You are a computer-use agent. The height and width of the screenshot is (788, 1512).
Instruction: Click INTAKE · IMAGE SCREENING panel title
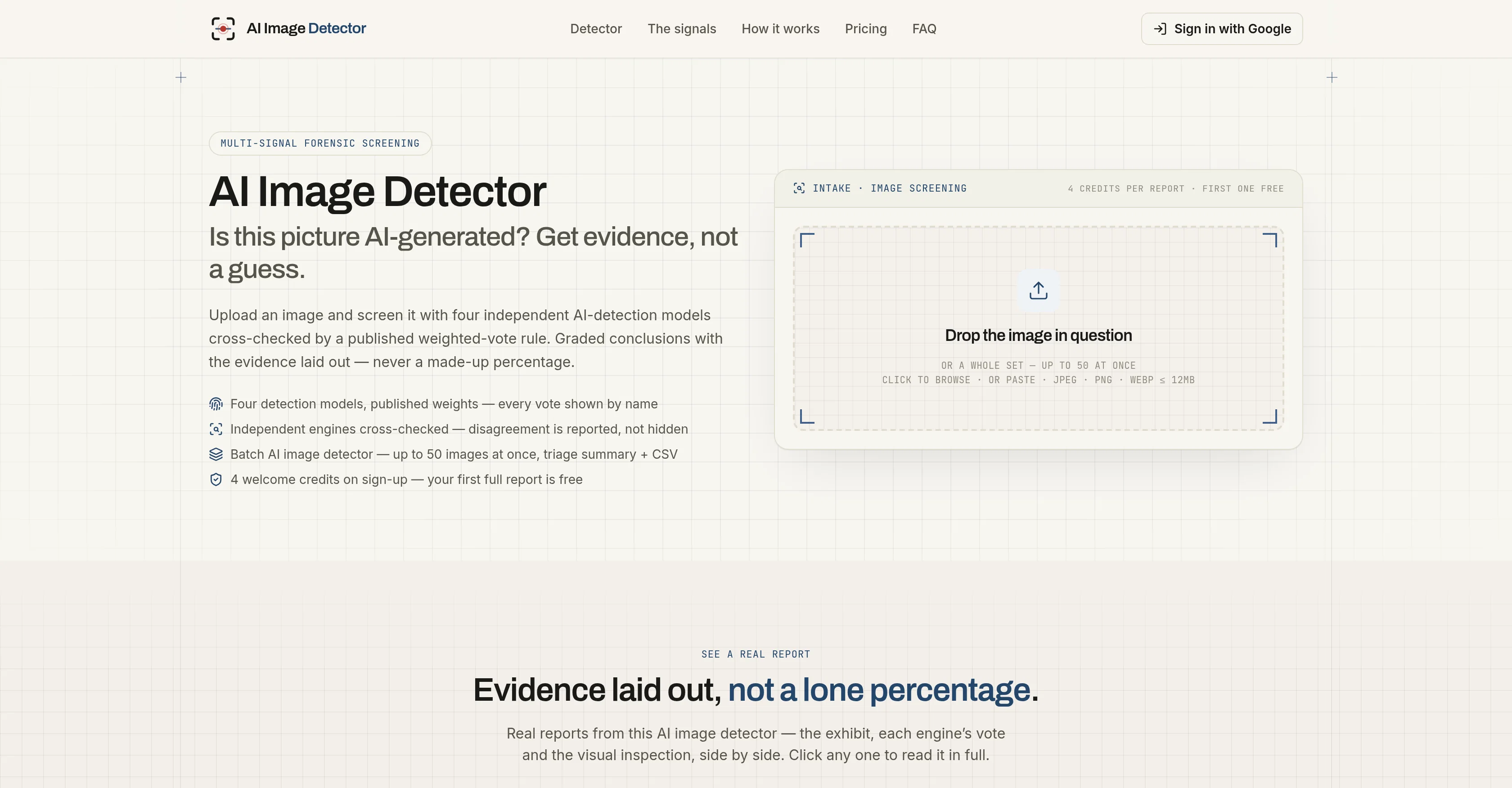(889, 188)
